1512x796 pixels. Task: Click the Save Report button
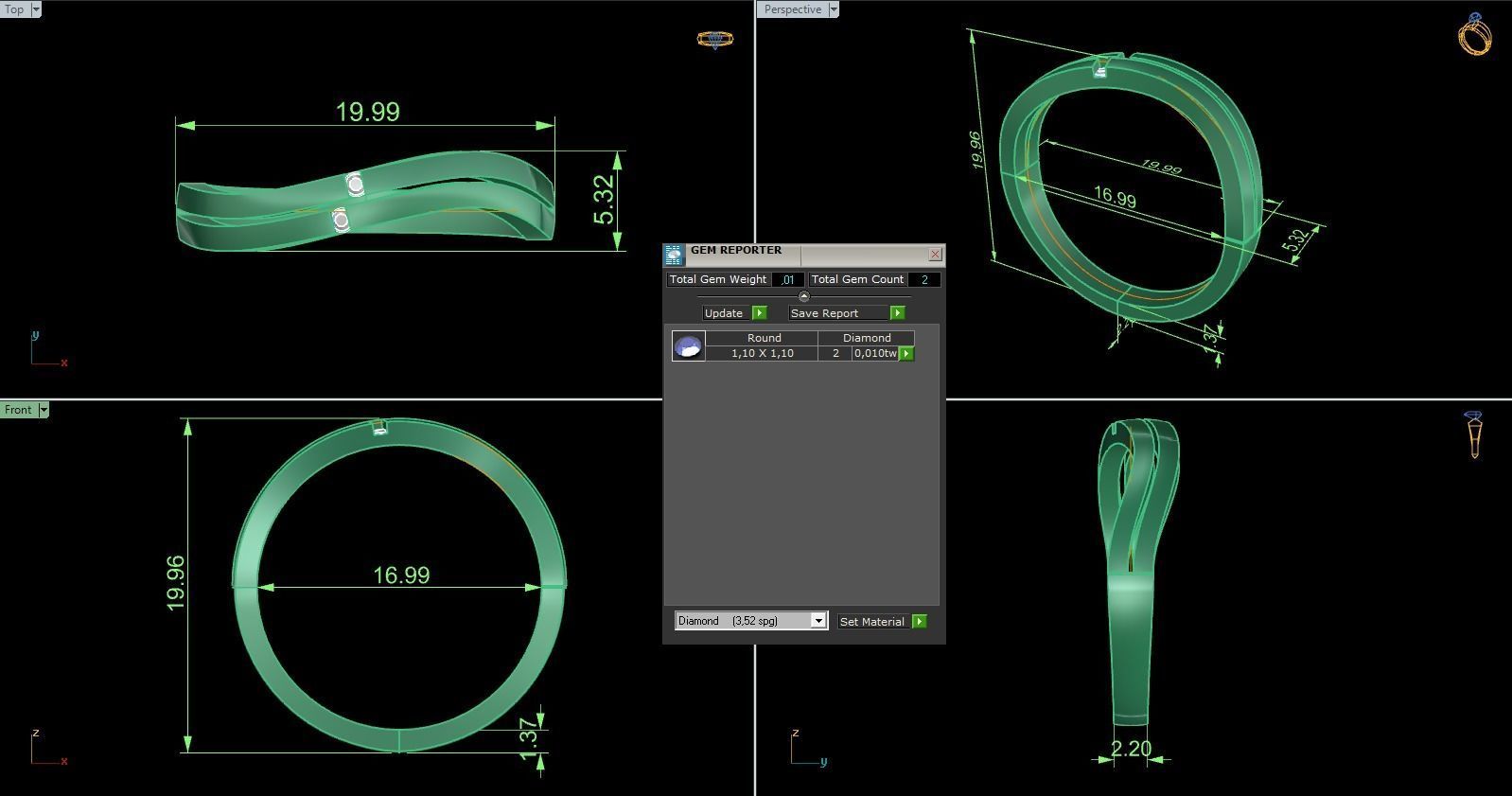[x=839, y=313]
